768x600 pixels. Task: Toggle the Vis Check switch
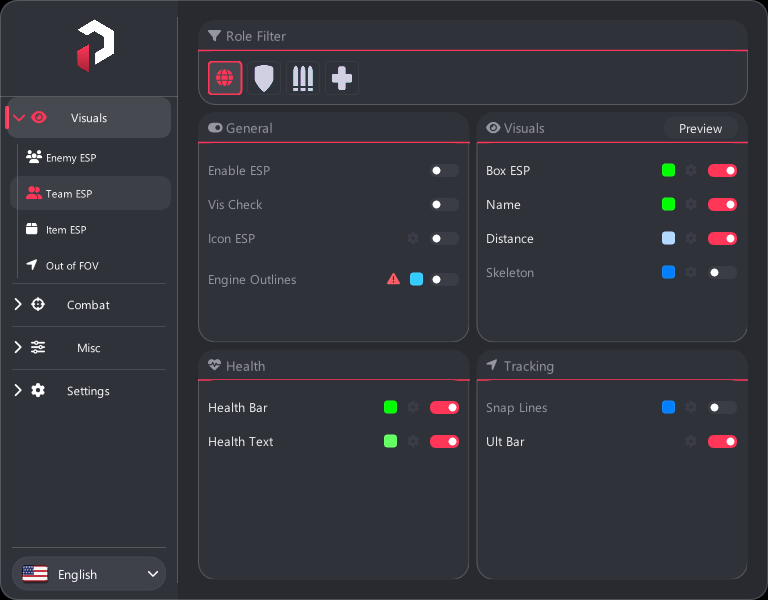(x=444, y=204)
